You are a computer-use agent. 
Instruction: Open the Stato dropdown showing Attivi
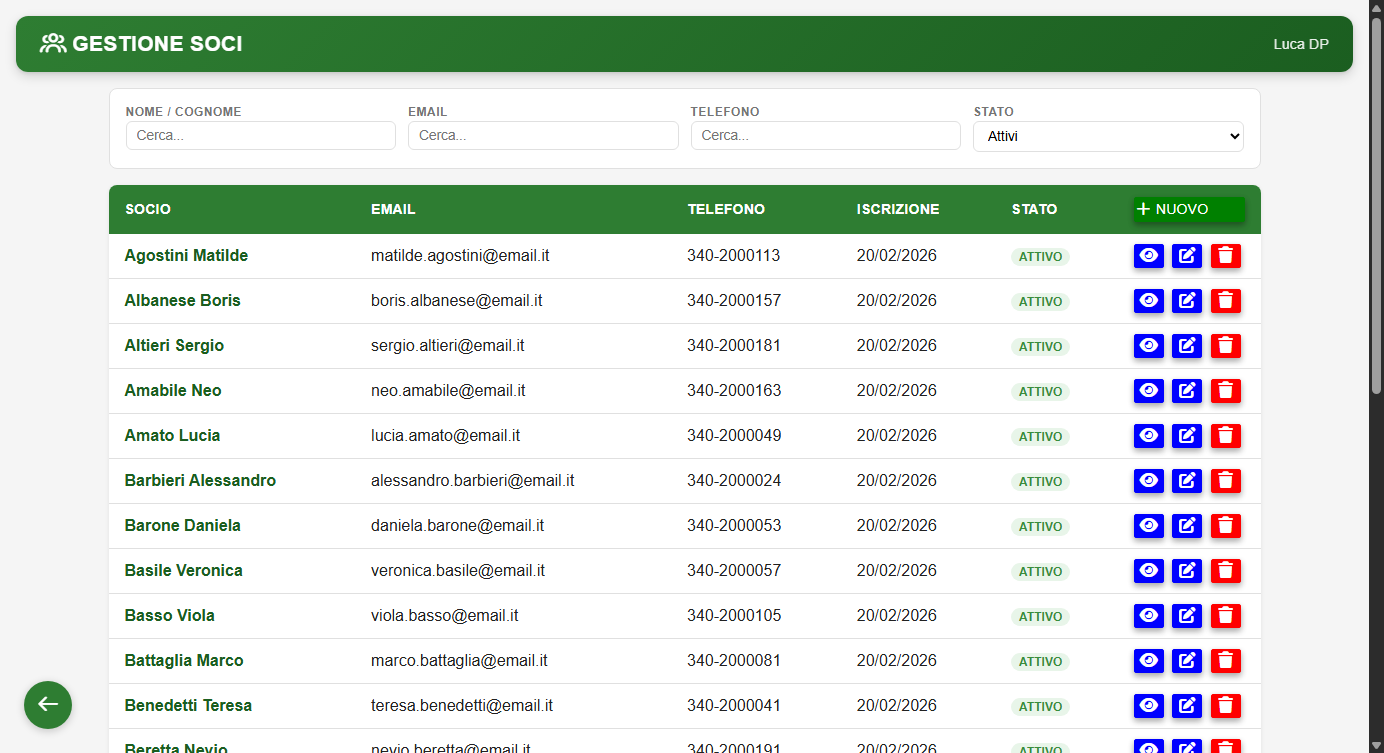click(1108, 136)
